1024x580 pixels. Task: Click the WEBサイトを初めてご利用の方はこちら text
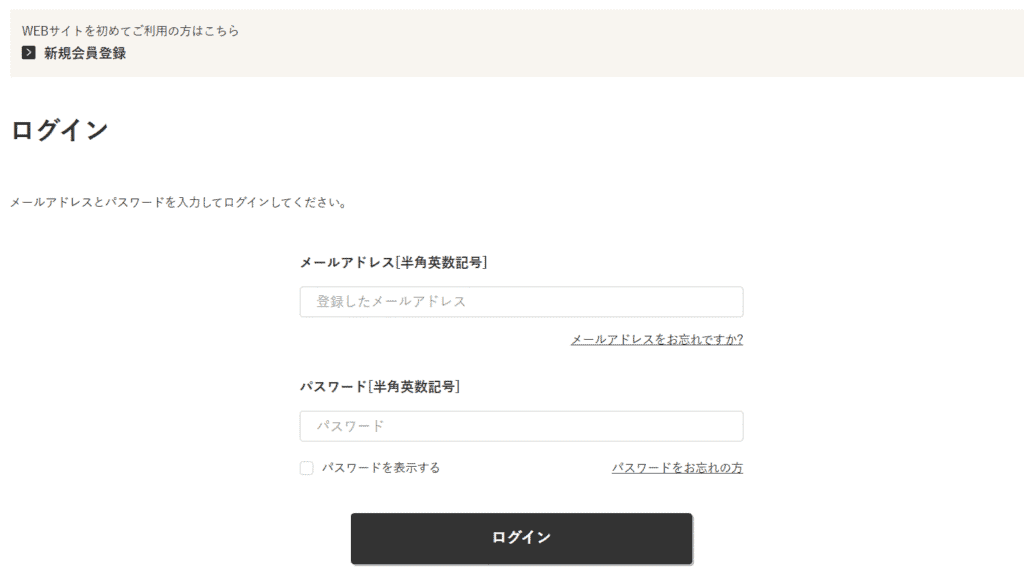[130, 31]
